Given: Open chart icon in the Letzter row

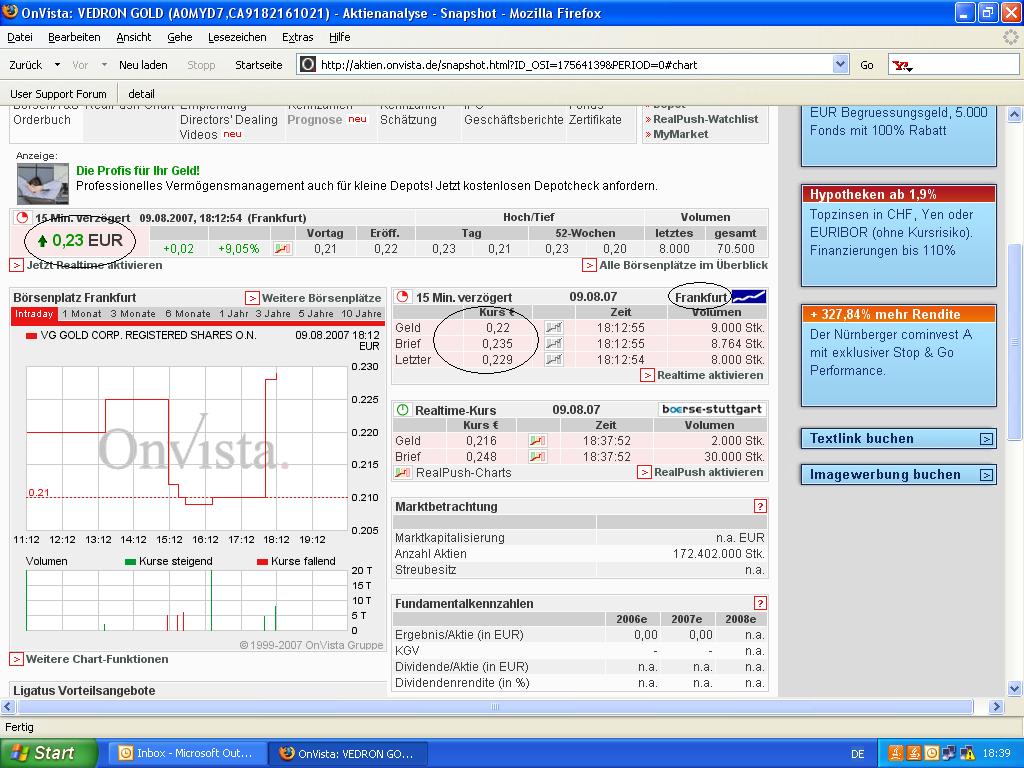Looking at the screenshot, I should 553,360.
